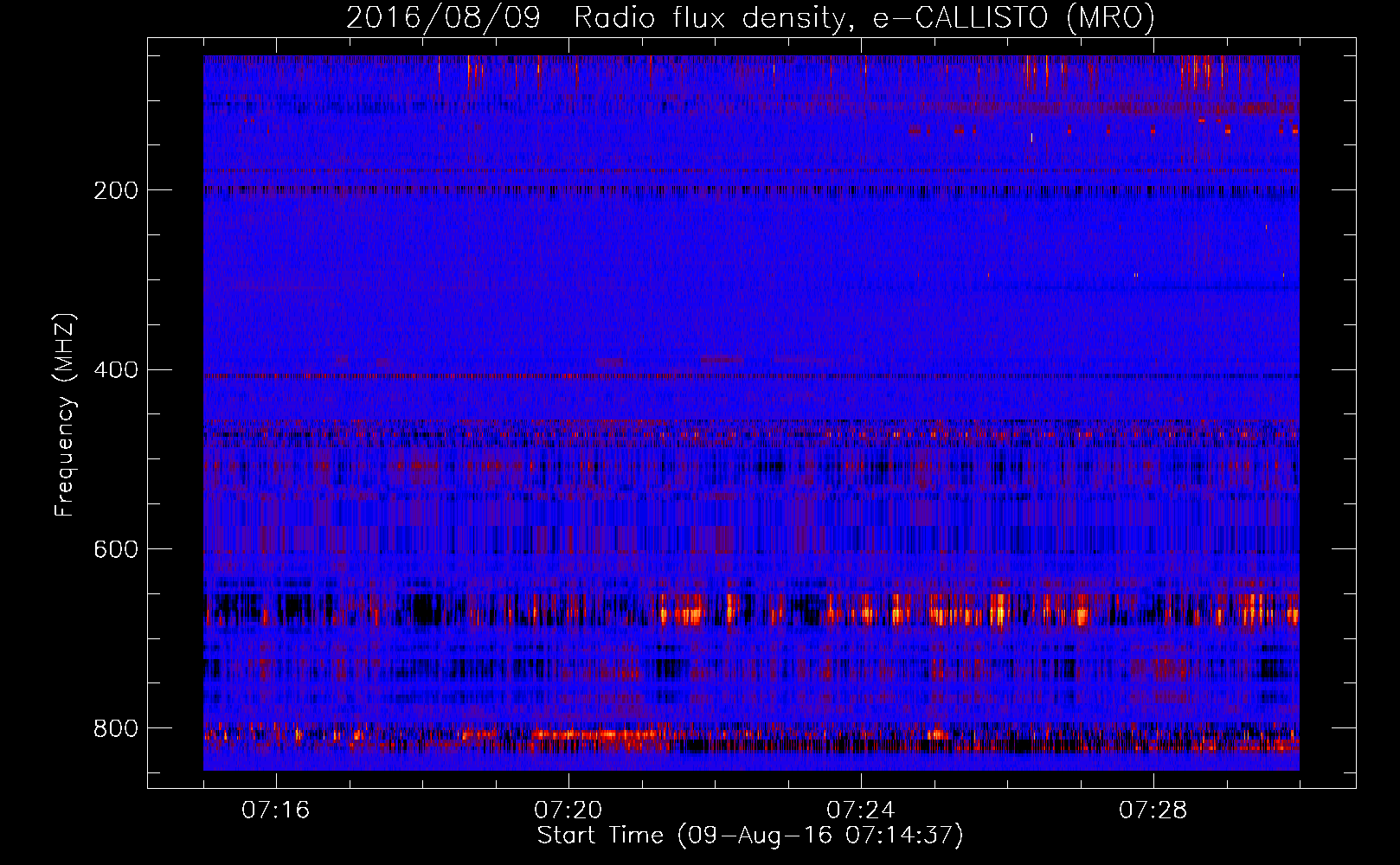This screenshot has width=1400, height=865.
Task: Select the 800 frequency tick label
Action: point(116,729)
